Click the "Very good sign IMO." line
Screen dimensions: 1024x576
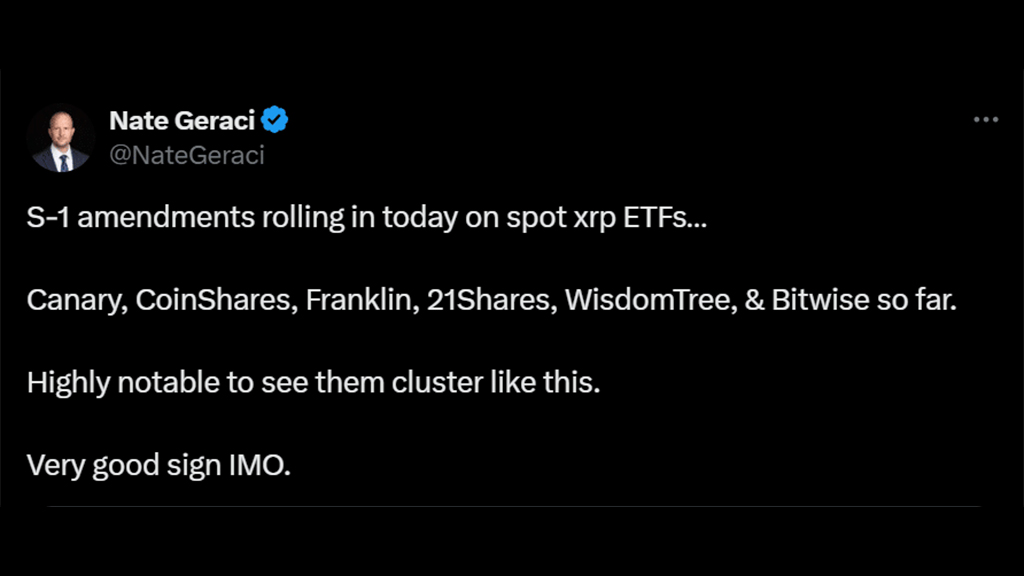click(x=159, y=466)
